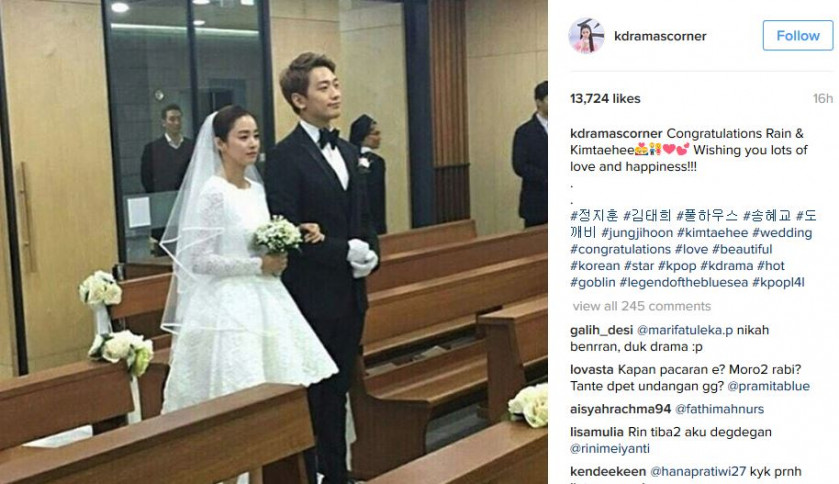
Task: Open the @pramitablue mention
Action: tap(768, 386)
